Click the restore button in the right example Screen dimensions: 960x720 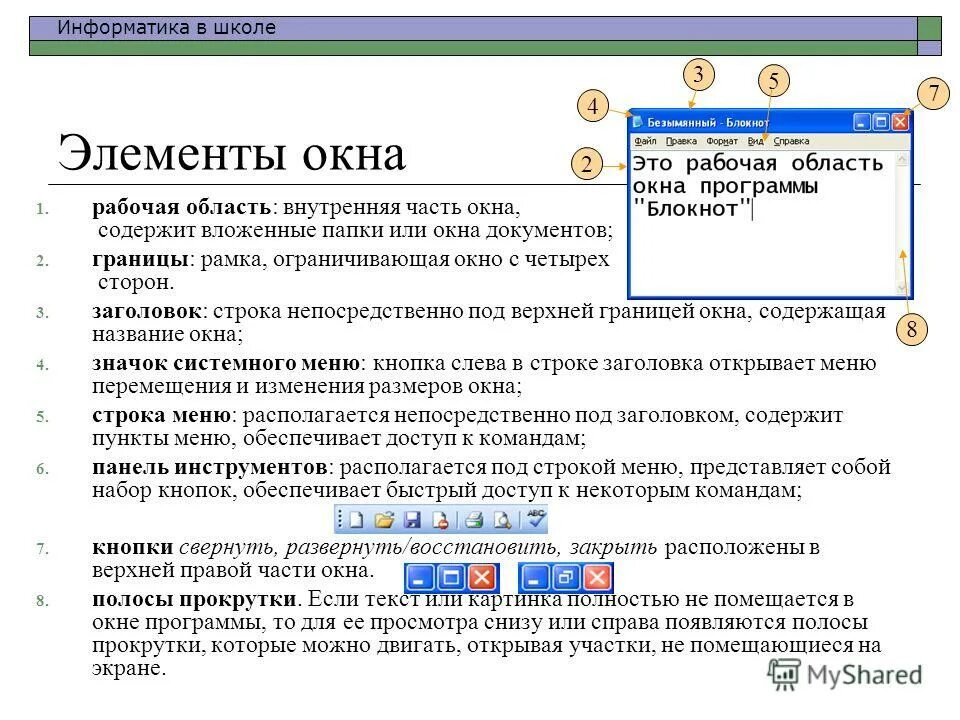pos(567,578)
